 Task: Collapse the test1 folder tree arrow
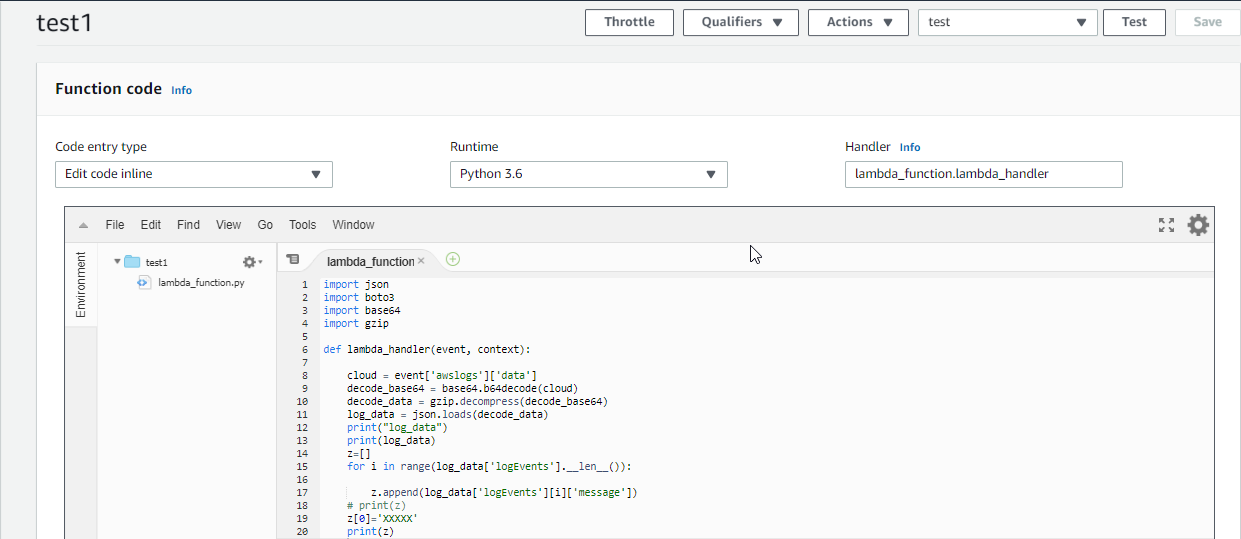[117, 262]
